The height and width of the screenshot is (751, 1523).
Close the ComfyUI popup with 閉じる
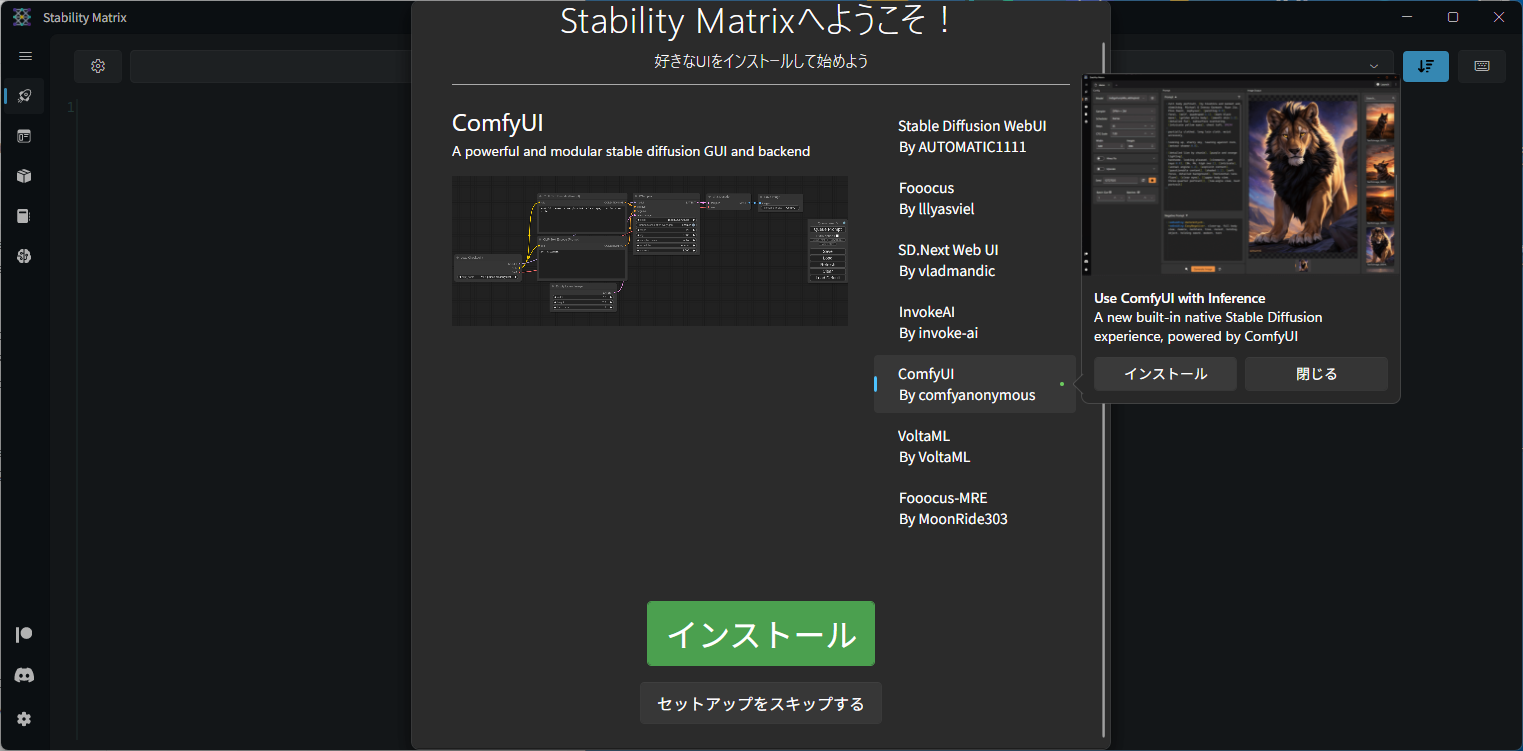tap(1316, 373)
